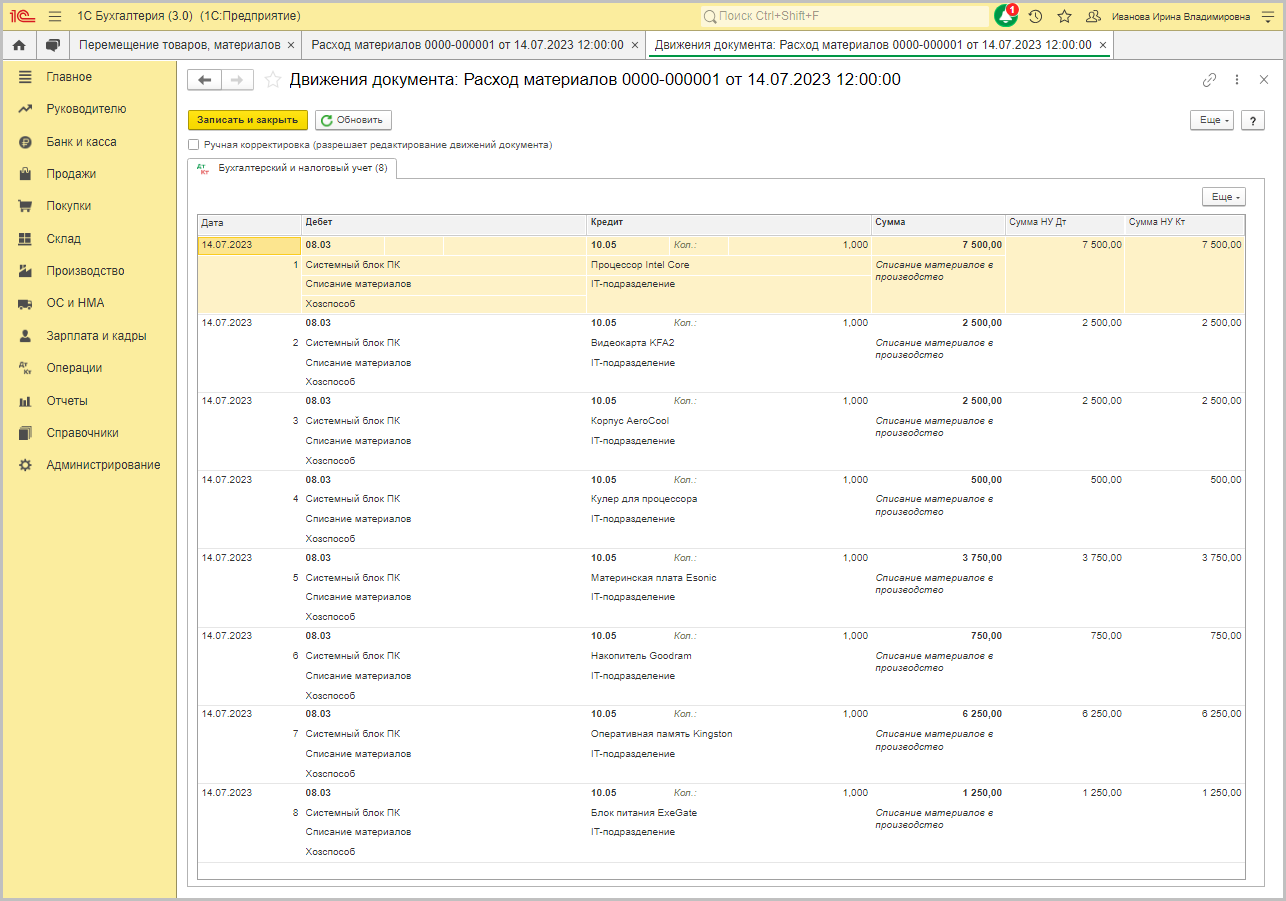Enable Ручная корректировка checkbox
This screenshot has width=1286, height=901.
click(194, 145)
